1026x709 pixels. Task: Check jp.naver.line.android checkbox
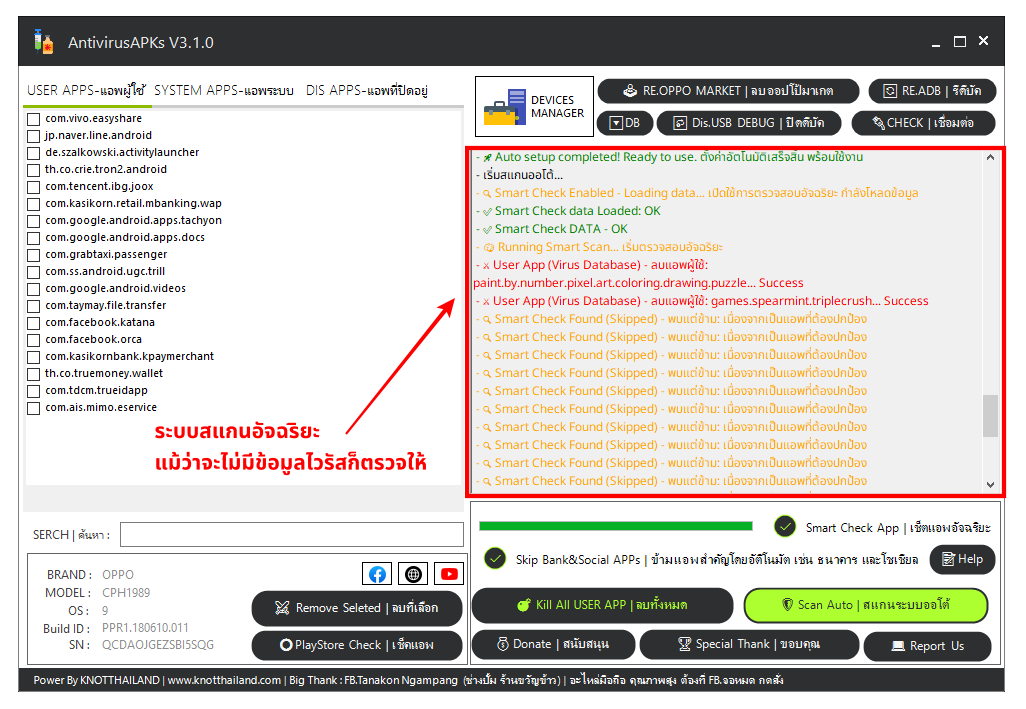[x=33, y=136]
